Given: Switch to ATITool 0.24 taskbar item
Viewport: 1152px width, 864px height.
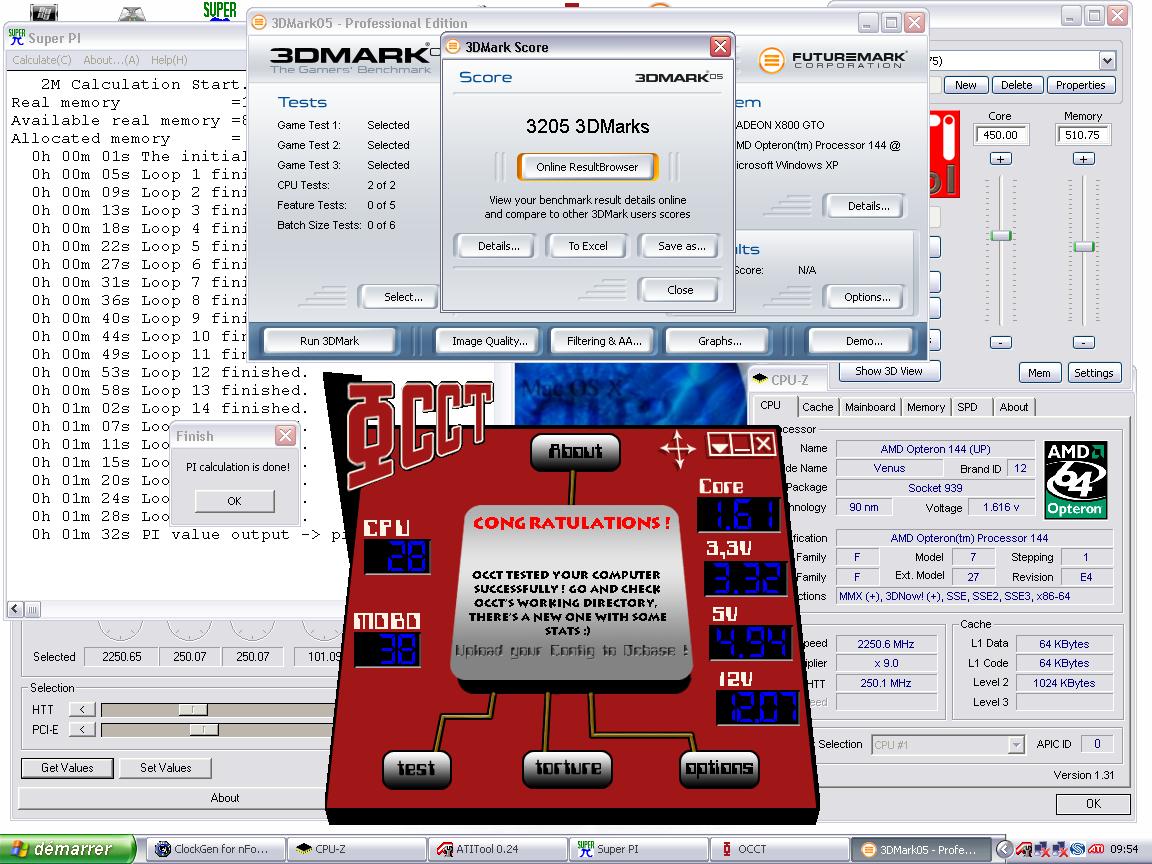Looking at the screenshot, I should 496,849.
